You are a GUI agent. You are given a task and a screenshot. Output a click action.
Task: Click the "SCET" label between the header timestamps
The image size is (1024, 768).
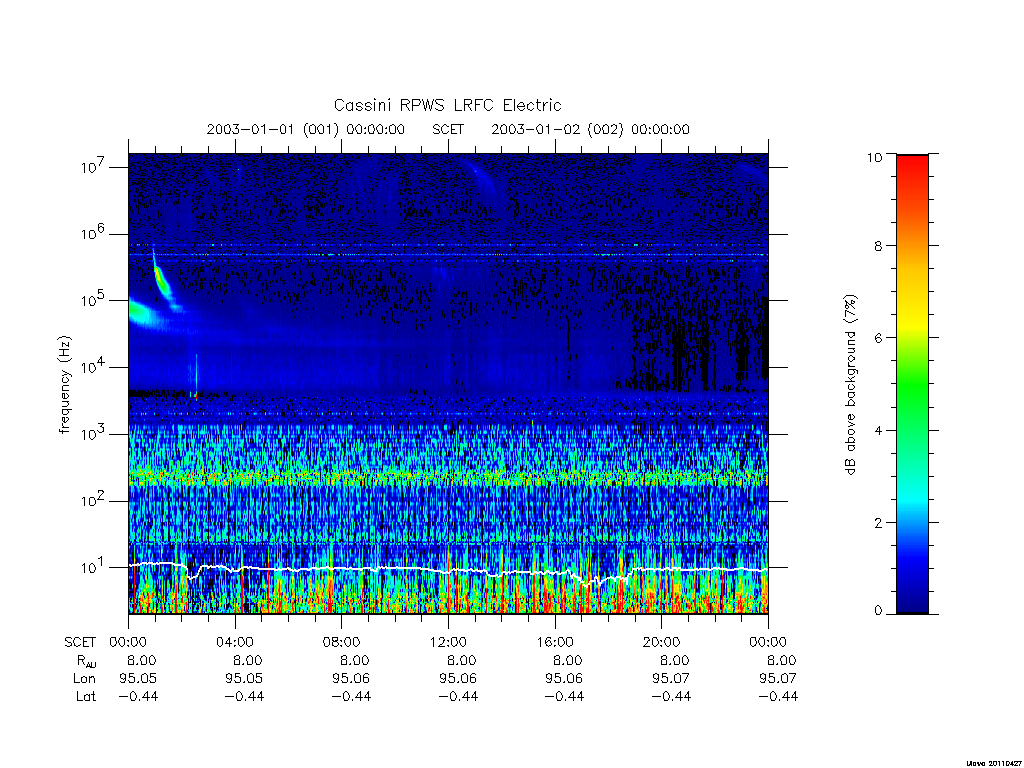[x=448, y=129]
